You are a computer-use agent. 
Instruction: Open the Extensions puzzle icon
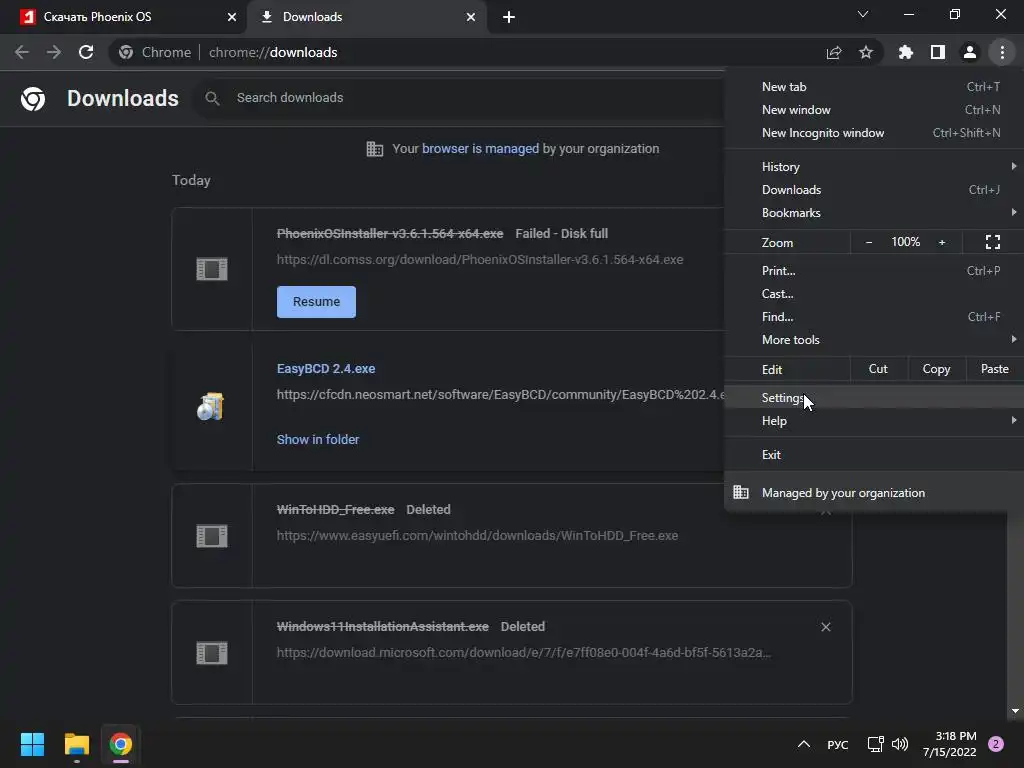point(906,52)
